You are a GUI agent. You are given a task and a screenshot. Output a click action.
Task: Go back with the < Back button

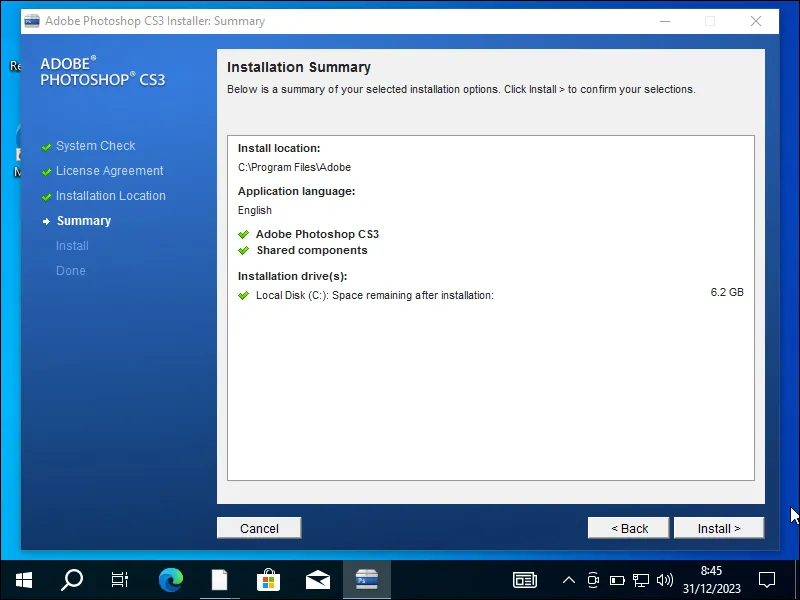pos(629,528)
